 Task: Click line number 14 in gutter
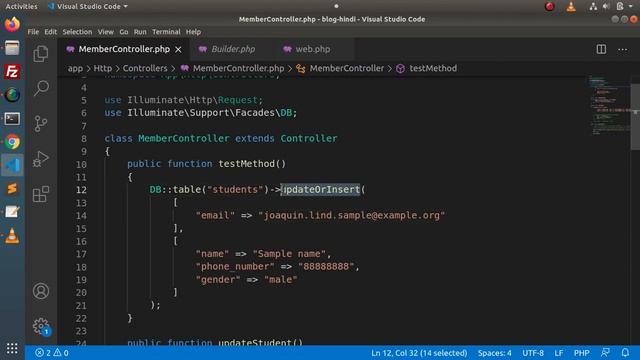81,216
